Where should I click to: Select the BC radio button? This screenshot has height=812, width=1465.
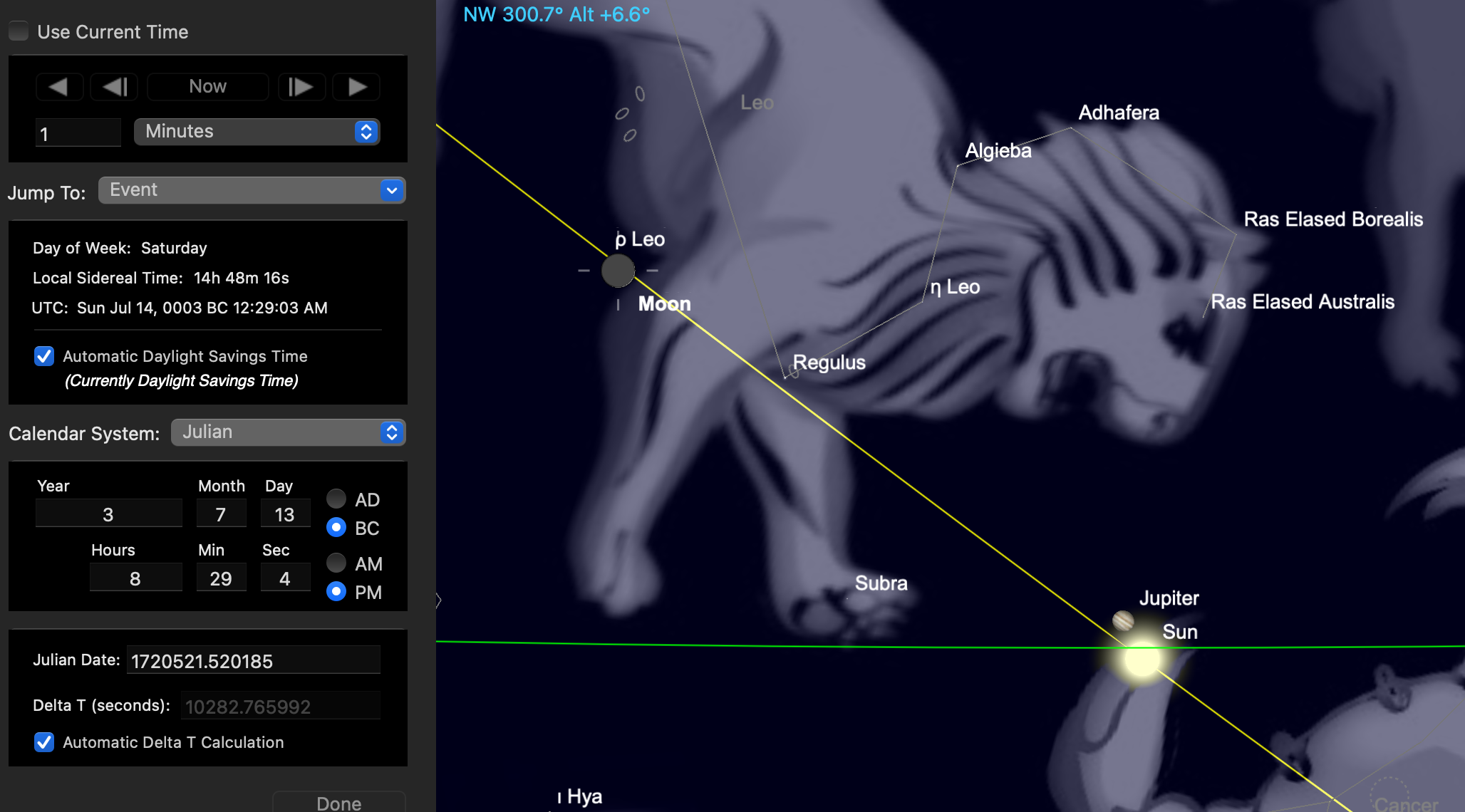(336, 528)
